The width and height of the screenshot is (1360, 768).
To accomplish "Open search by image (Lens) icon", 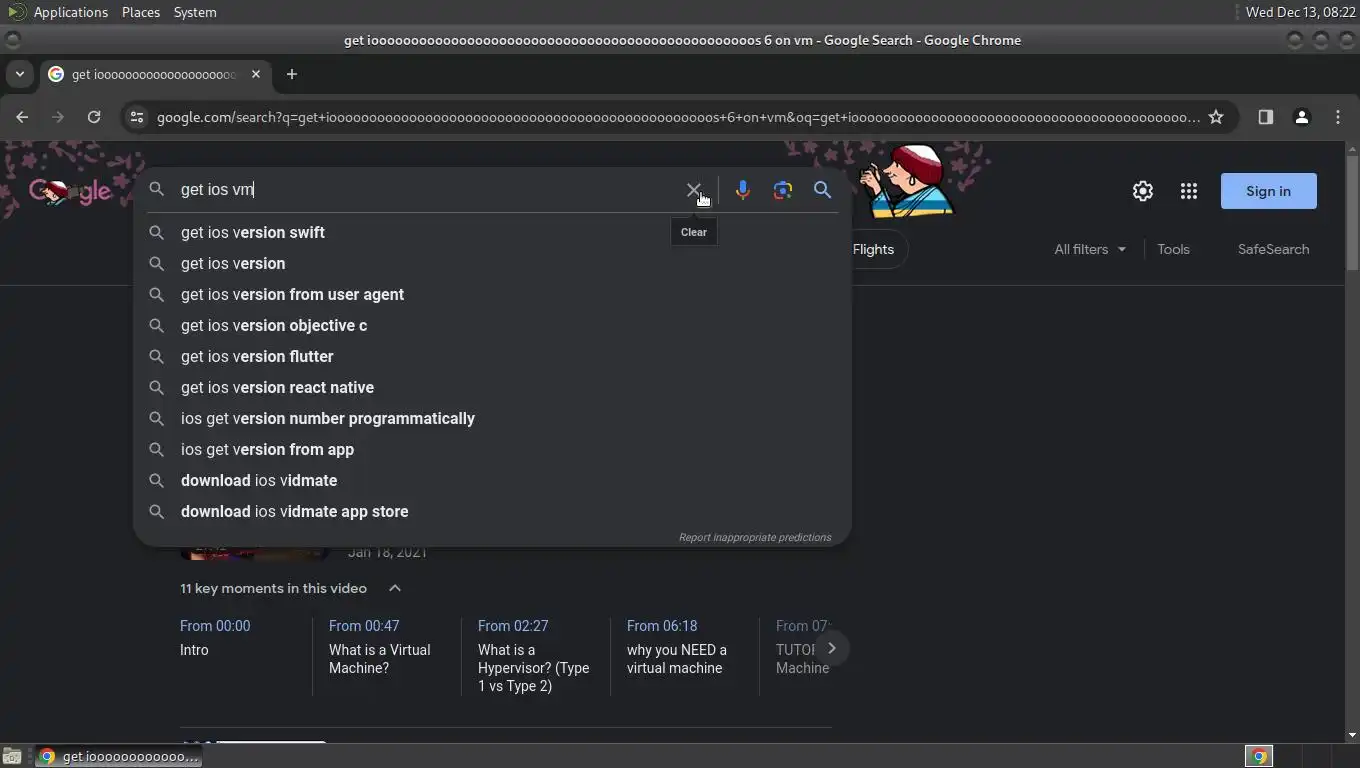I will (x=782, y=190).
